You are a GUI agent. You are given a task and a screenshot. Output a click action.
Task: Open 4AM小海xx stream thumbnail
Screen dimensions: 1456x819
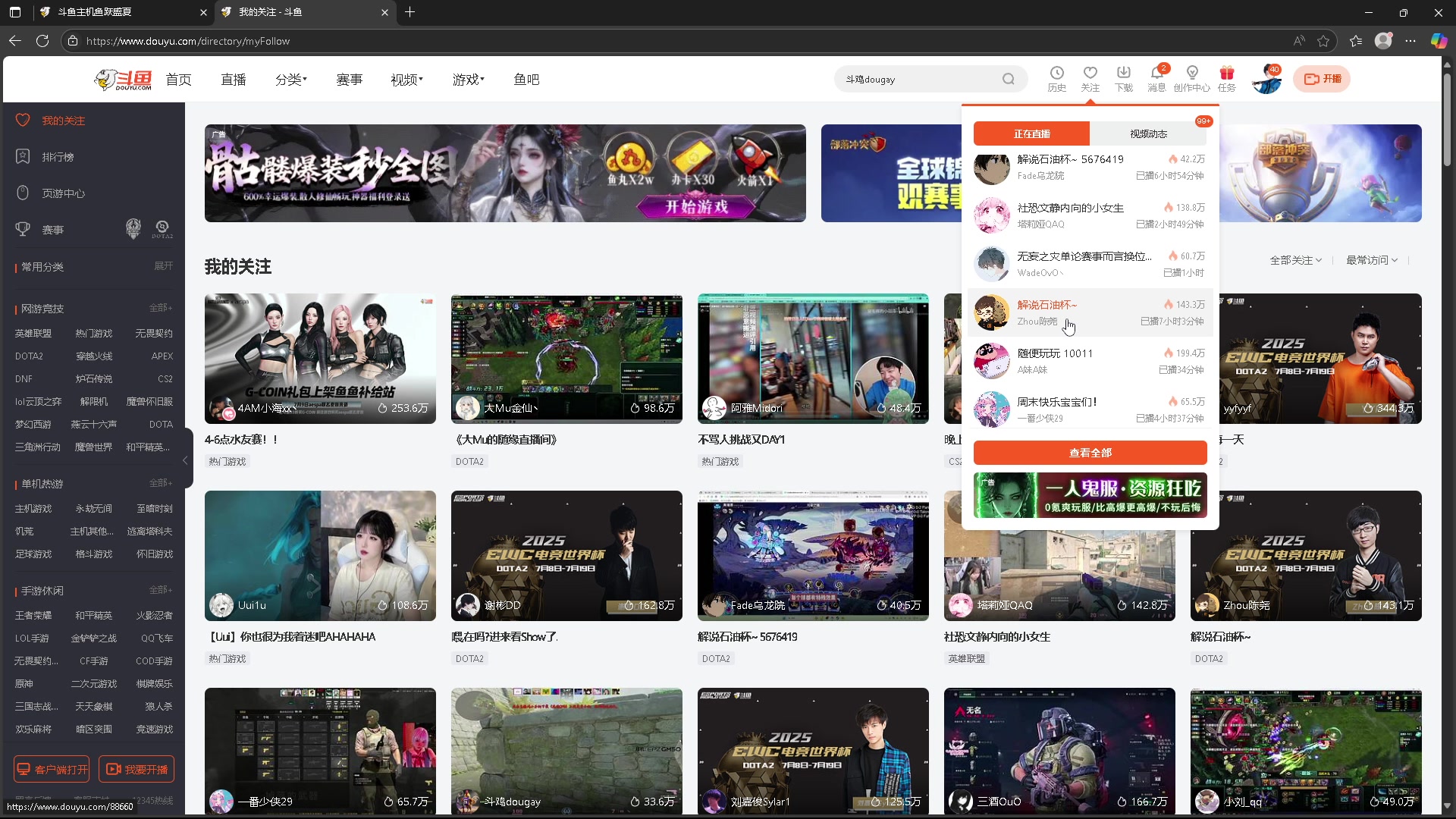pyautogui.click(x=320, y=359)
